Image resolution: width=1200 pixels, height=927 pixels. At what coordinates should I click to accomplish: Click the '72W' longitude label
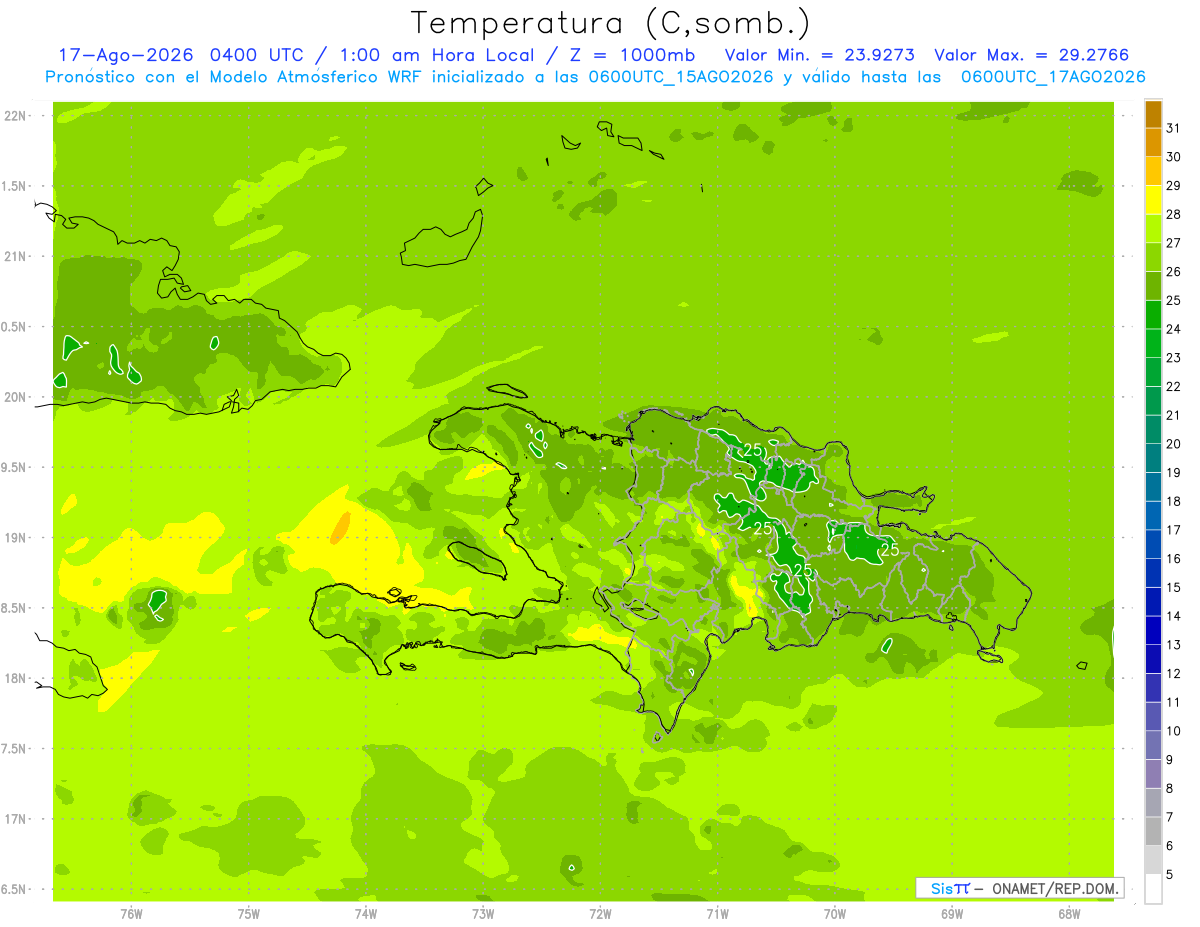click(601, 914)
